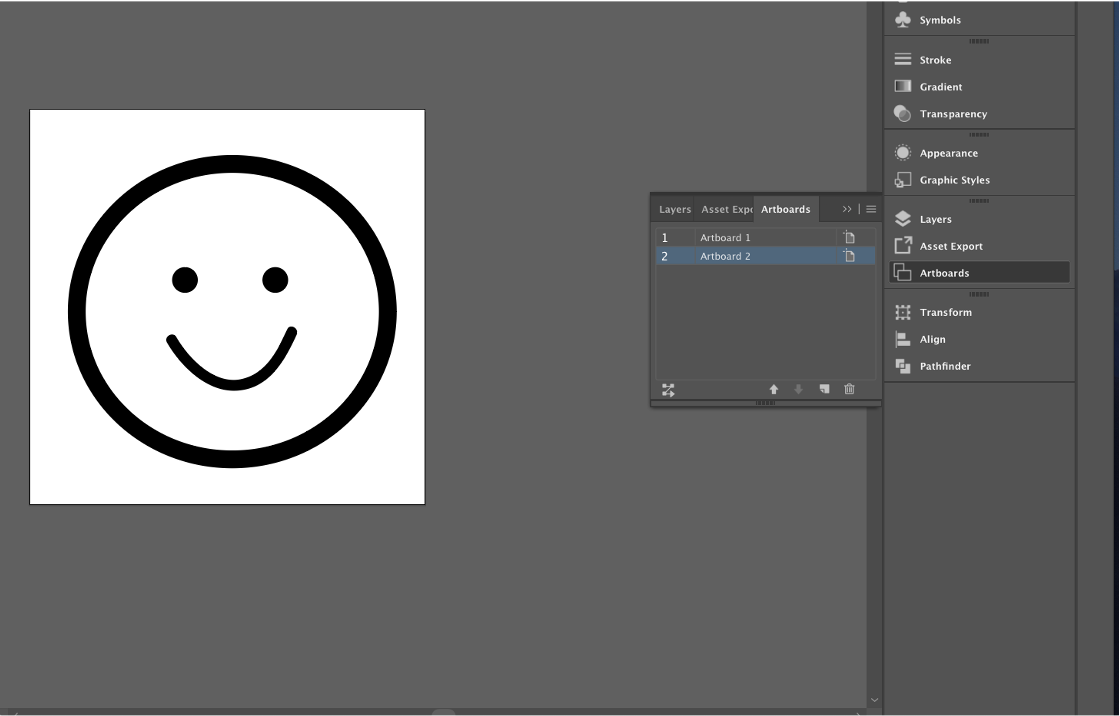Open the Artboards panel hamburger menu

(871, 209)
